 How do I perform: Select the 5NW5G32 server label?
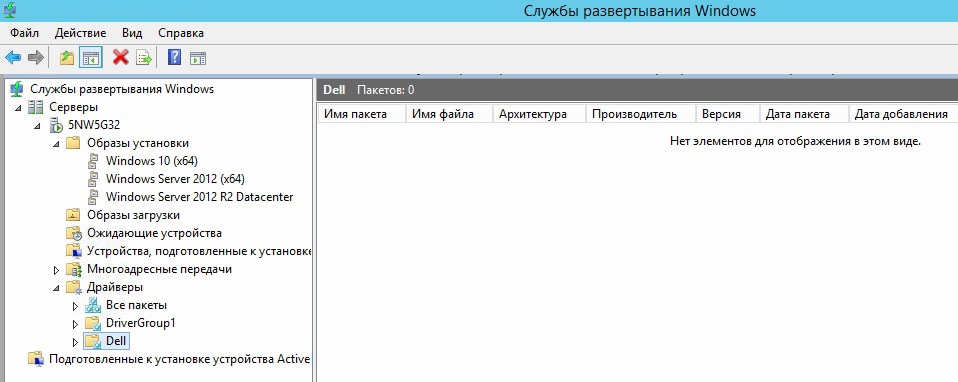[x=93, y=125]
